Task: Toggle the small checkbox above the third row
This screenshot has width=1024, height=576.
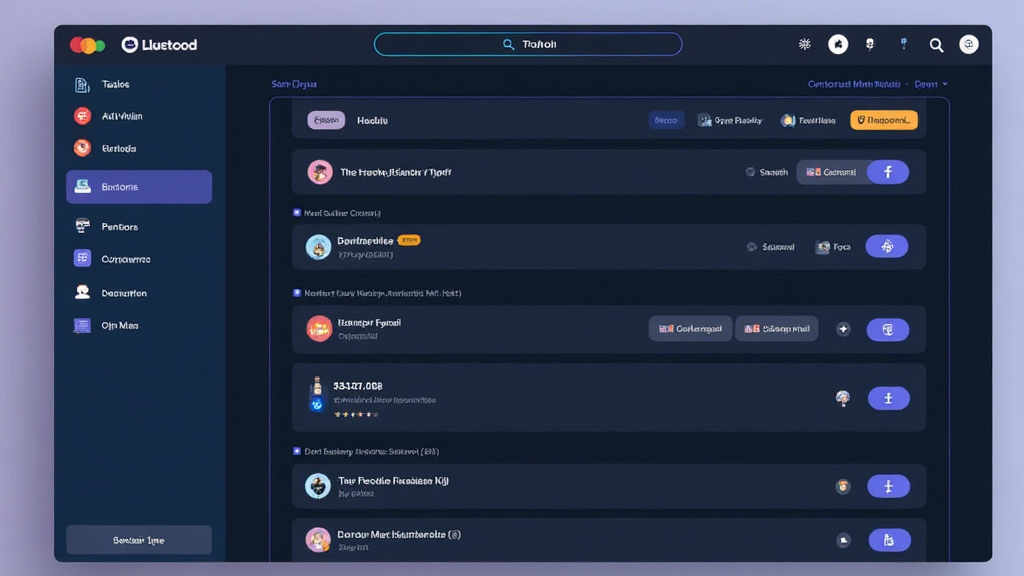Action: point(296,293)
